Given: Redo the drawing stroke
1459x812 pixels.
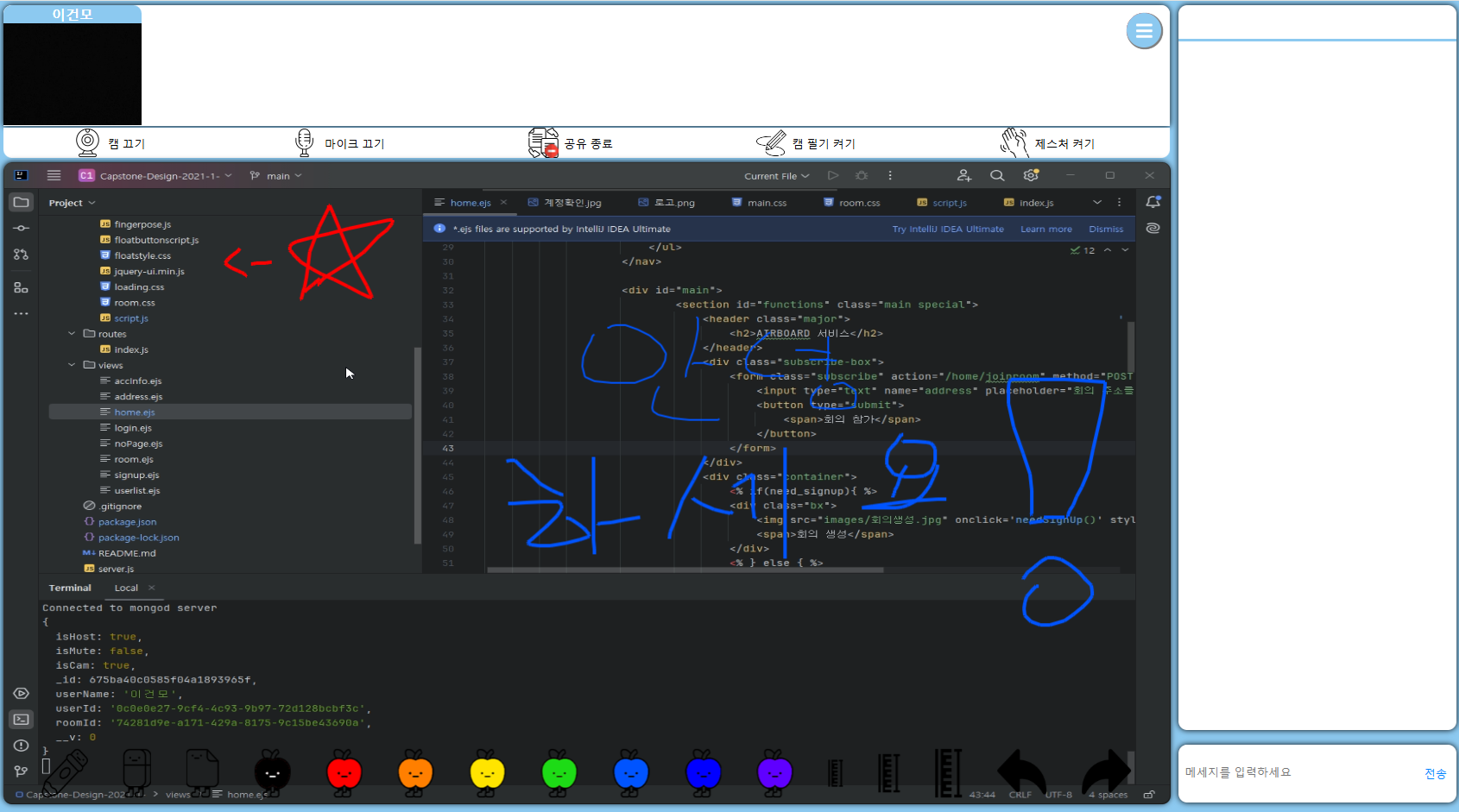Looking at the screenshot, I should [1106, 771].
